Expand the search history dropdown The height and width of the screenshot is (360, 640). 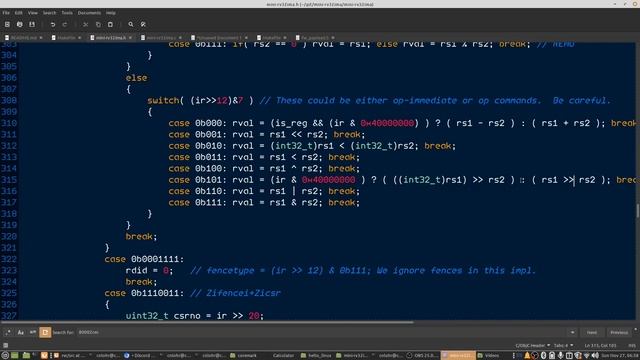(572, 333)
